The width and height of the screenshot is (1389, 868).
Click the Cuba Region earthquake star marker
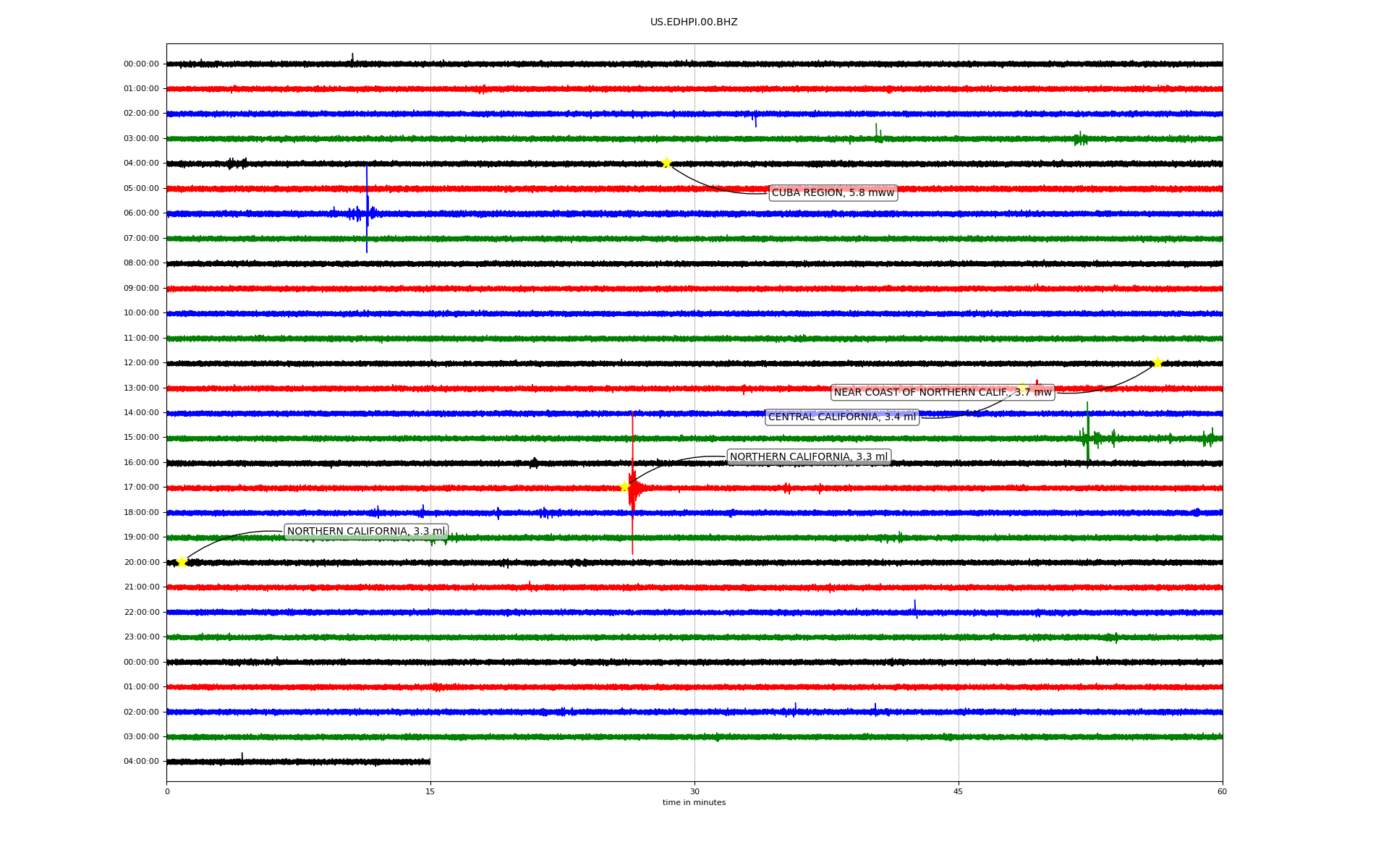(x=666, y=163)
